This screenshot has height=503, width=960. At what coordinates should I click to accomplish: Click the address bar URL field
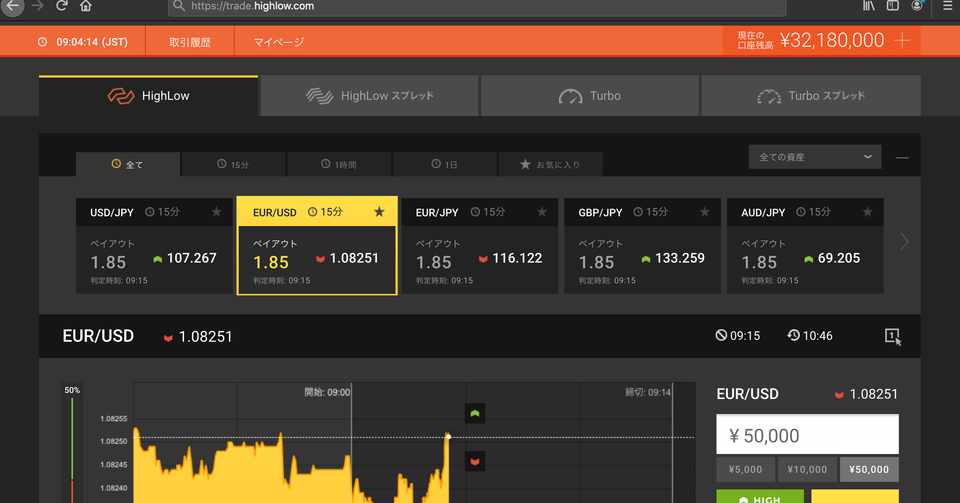477,6
